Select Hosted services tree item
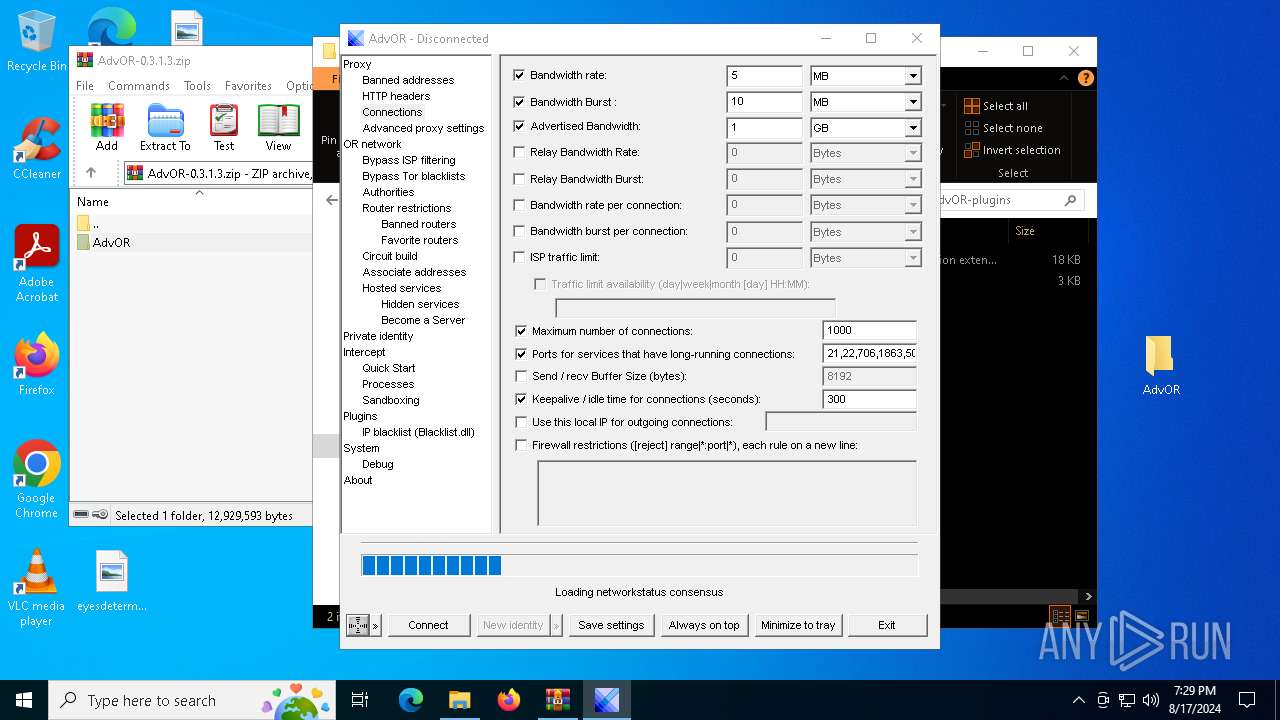 coord(401,288)
